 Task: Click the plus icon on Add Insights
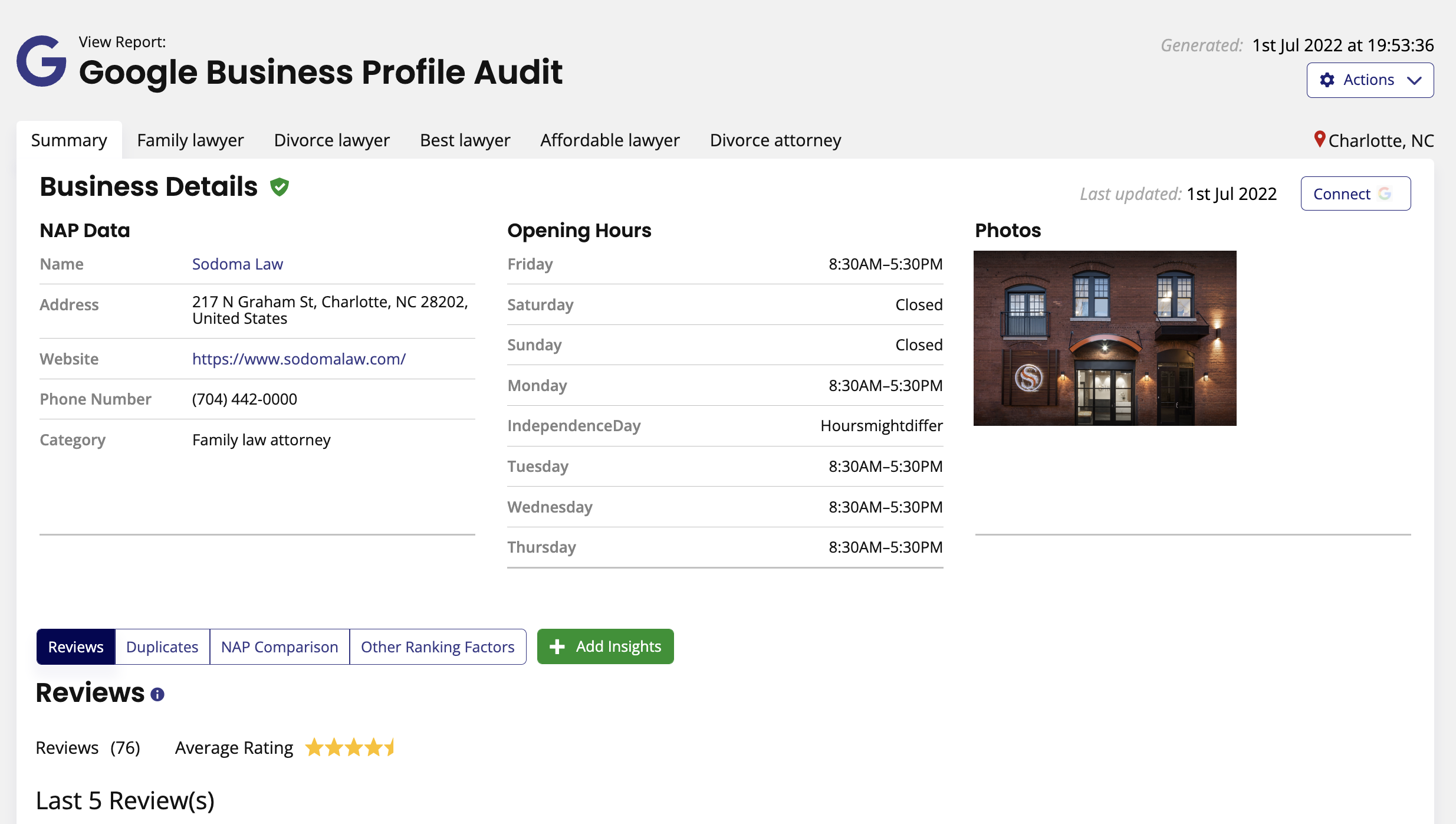point(557,647)
